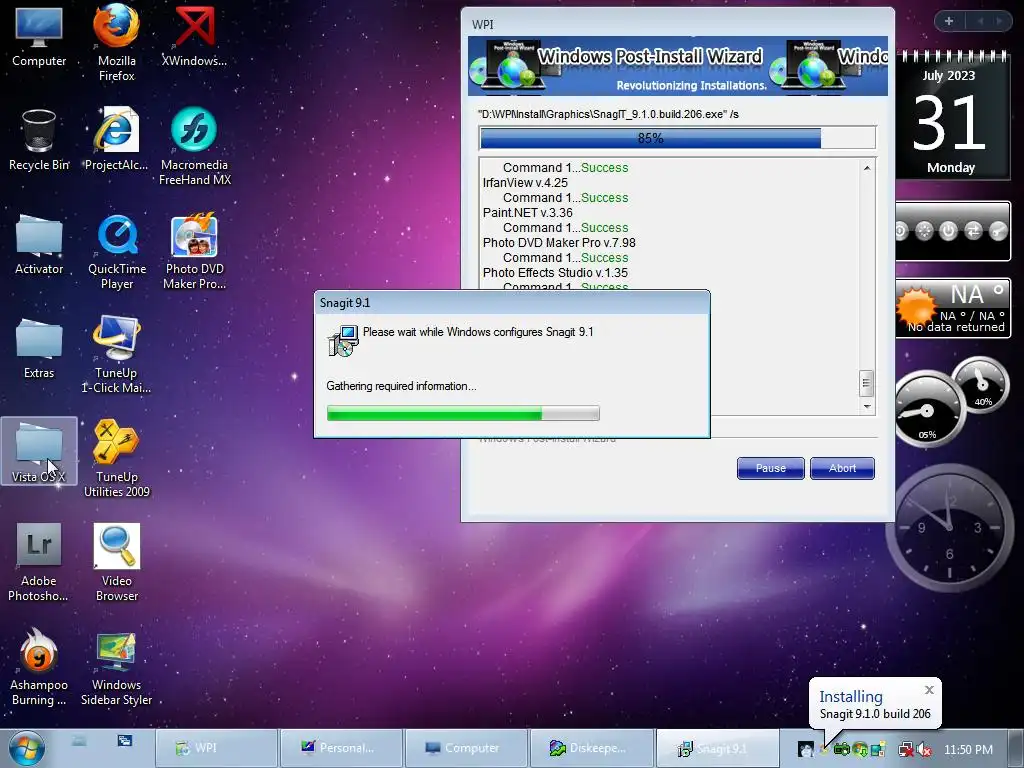The width and height of the screenshot is (1024, 768).
Task: Click the disconnected network tray icon
Action: 906,749
